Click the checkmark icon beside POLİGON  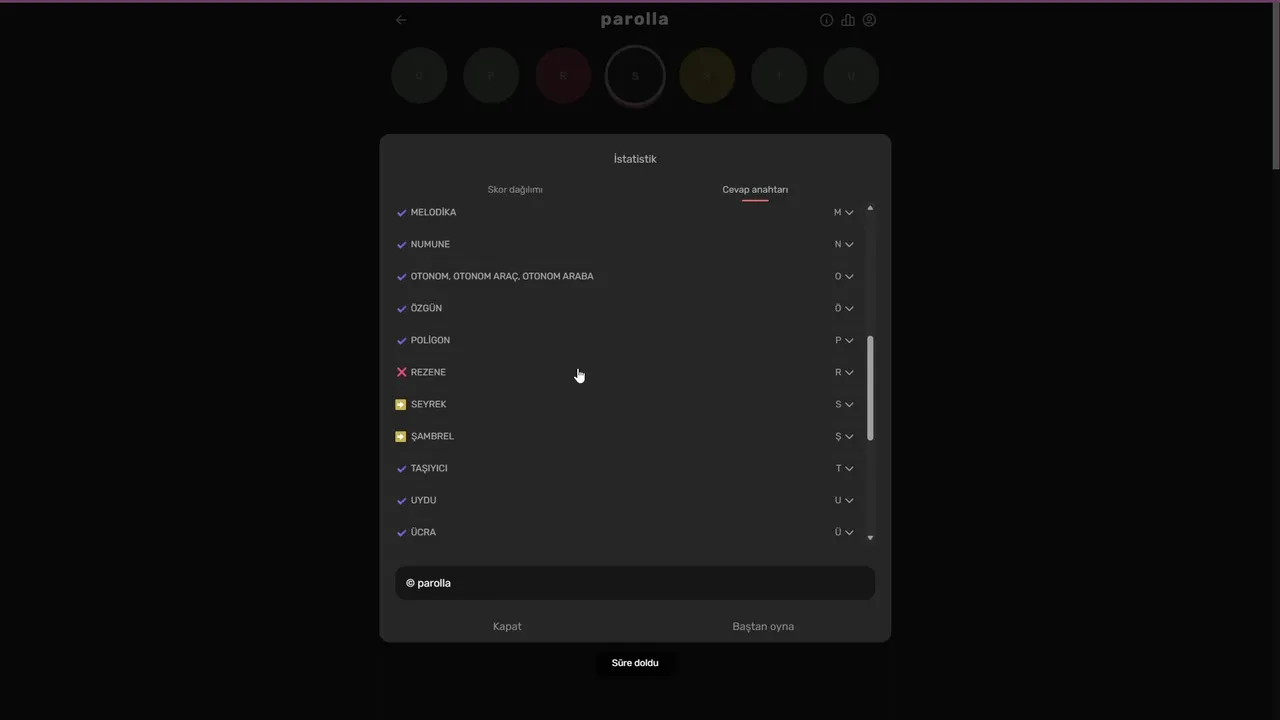[x=402, y=341]
